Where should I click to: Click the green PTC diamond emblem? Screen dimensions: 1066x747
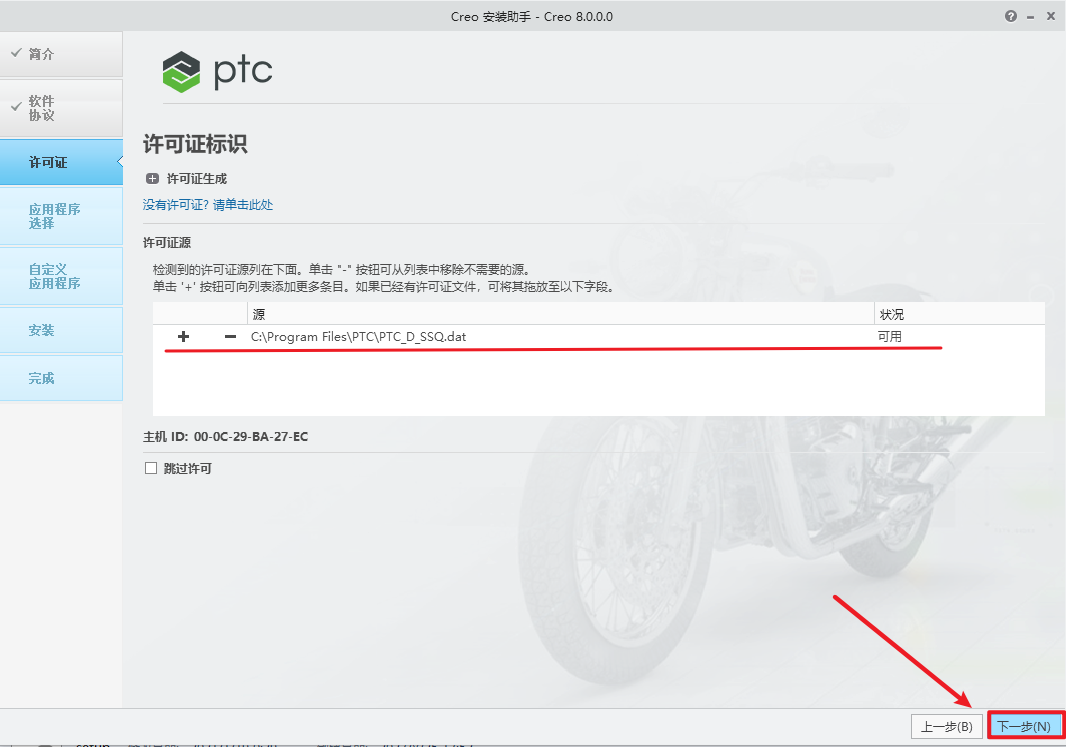click(x=181, y=72)
